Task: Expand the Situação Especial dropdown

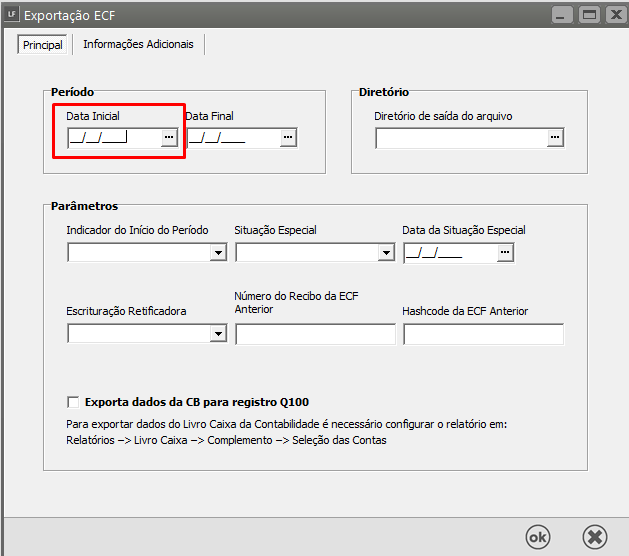Action: (x=386, y=253)
